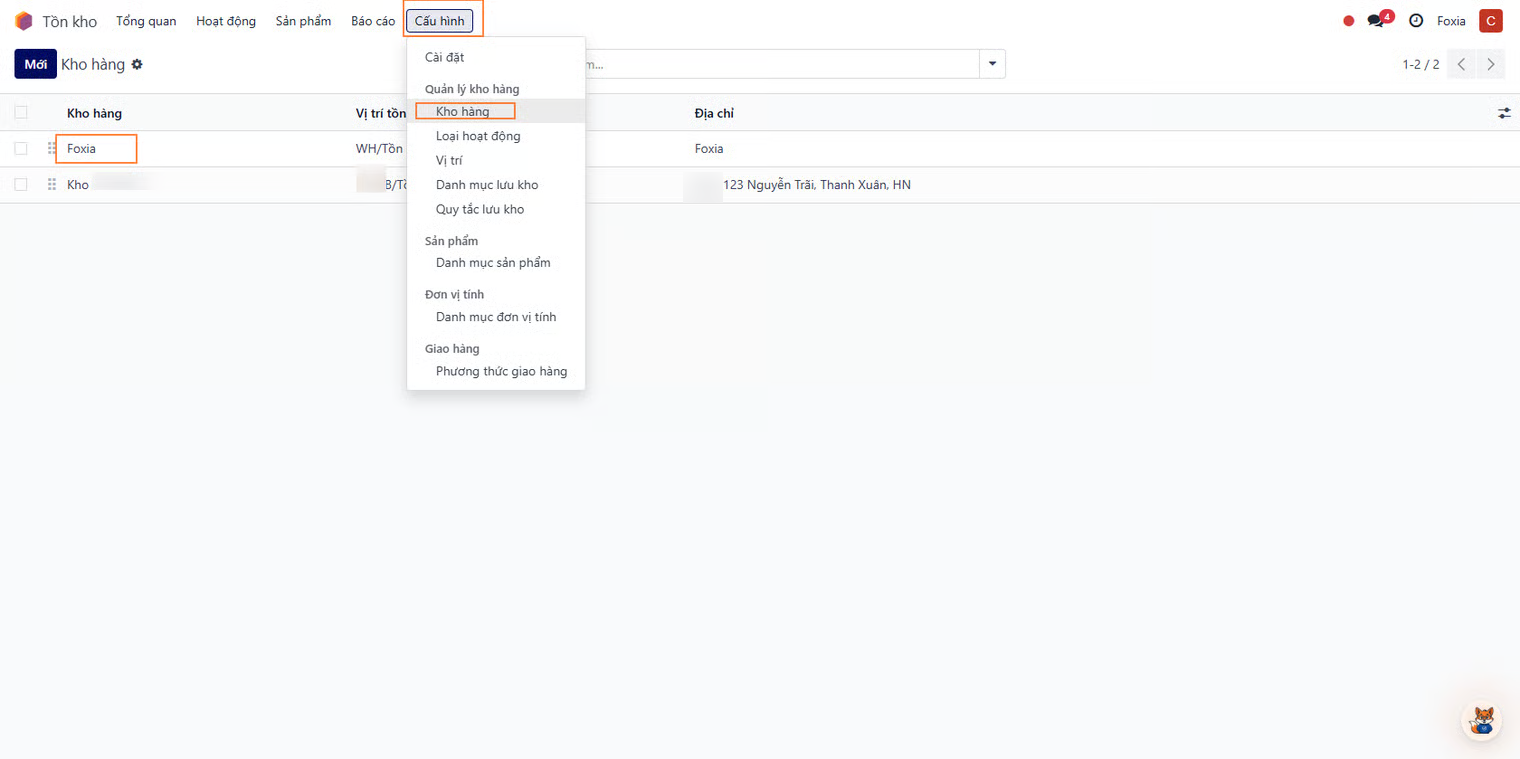Toggle the select-all checkbox in header
This screenshot has width=1520, height=759.
[x=21, y=113]
